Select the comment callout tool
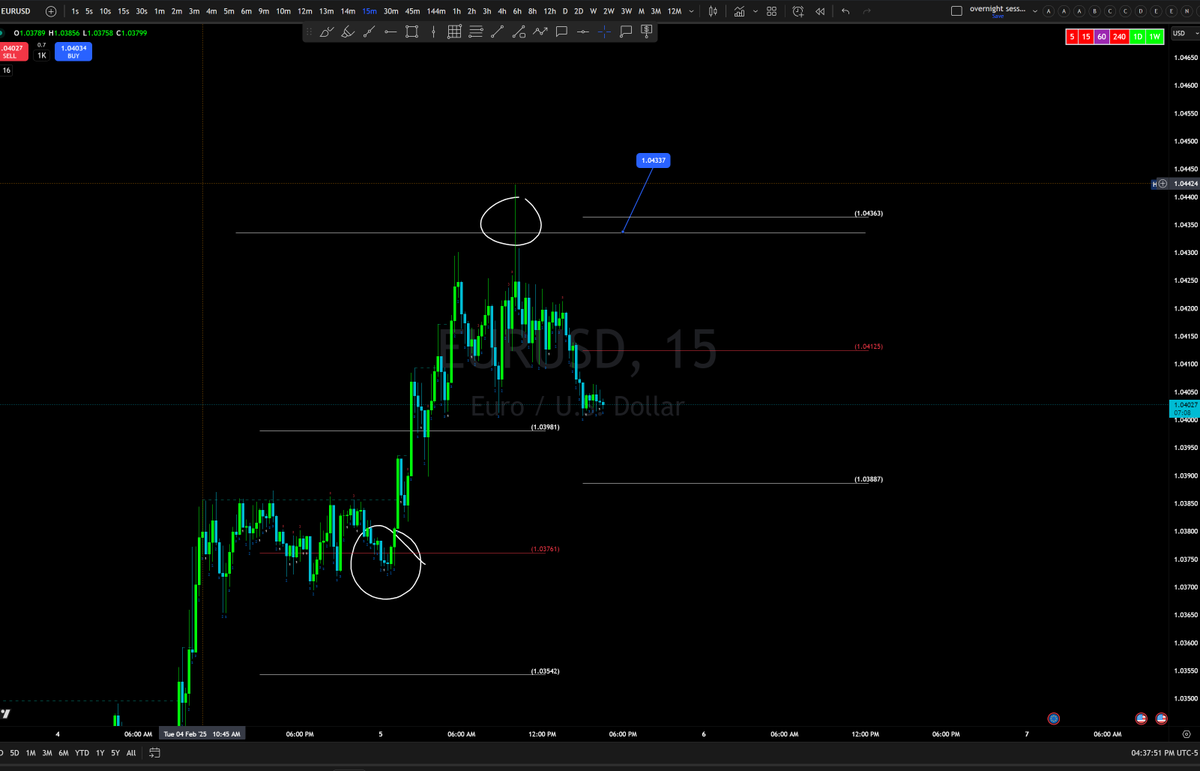Screen dimensions: 1200x771 coord(561,32)
